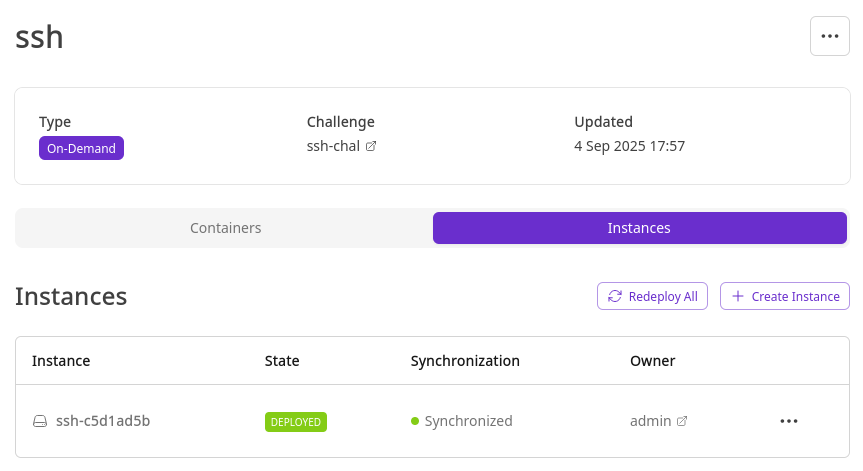
Task: Click the Redeploy All button
Action: pyautogui.click(x=652, y=296)
